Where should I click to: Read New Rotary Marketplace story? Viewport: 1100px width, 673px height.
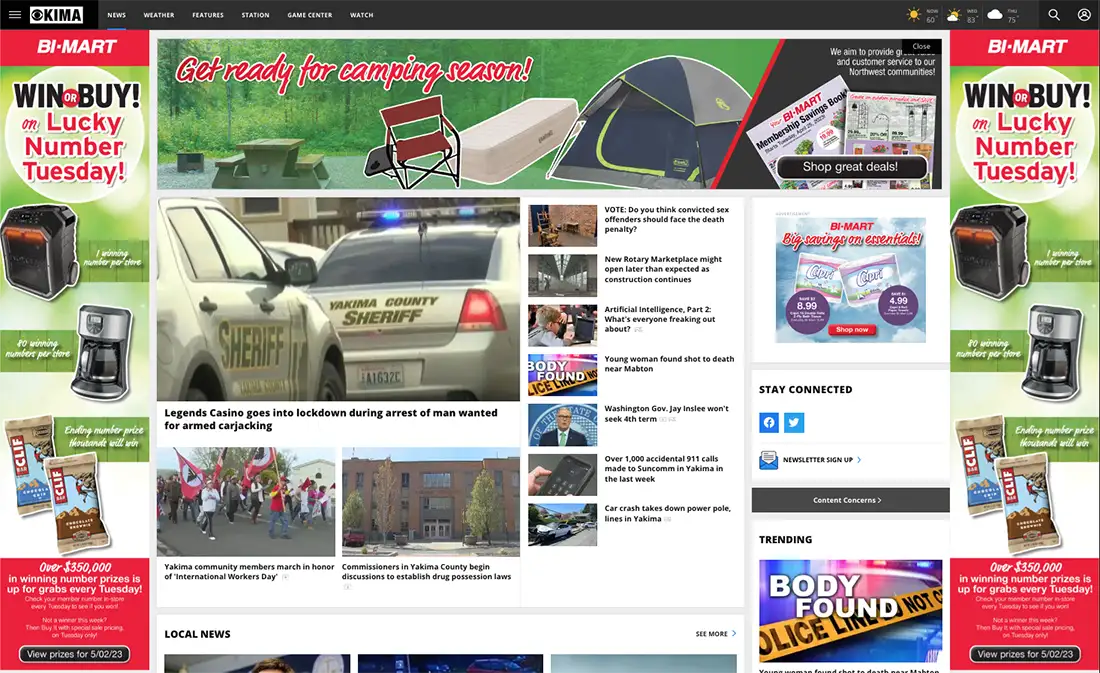coord(663,269)
